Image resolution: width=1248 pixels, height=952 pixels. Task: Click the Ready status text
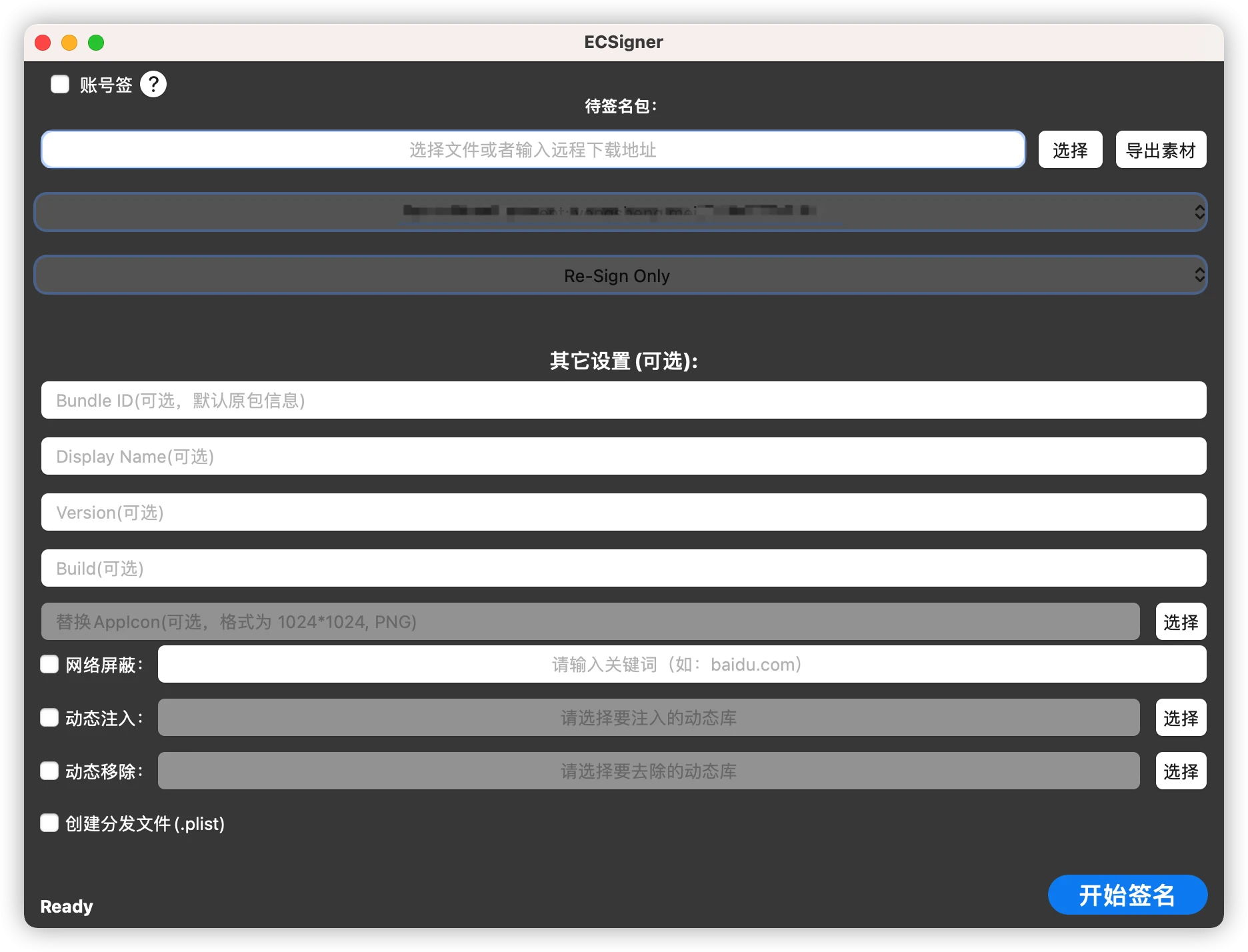coord(67,906)
